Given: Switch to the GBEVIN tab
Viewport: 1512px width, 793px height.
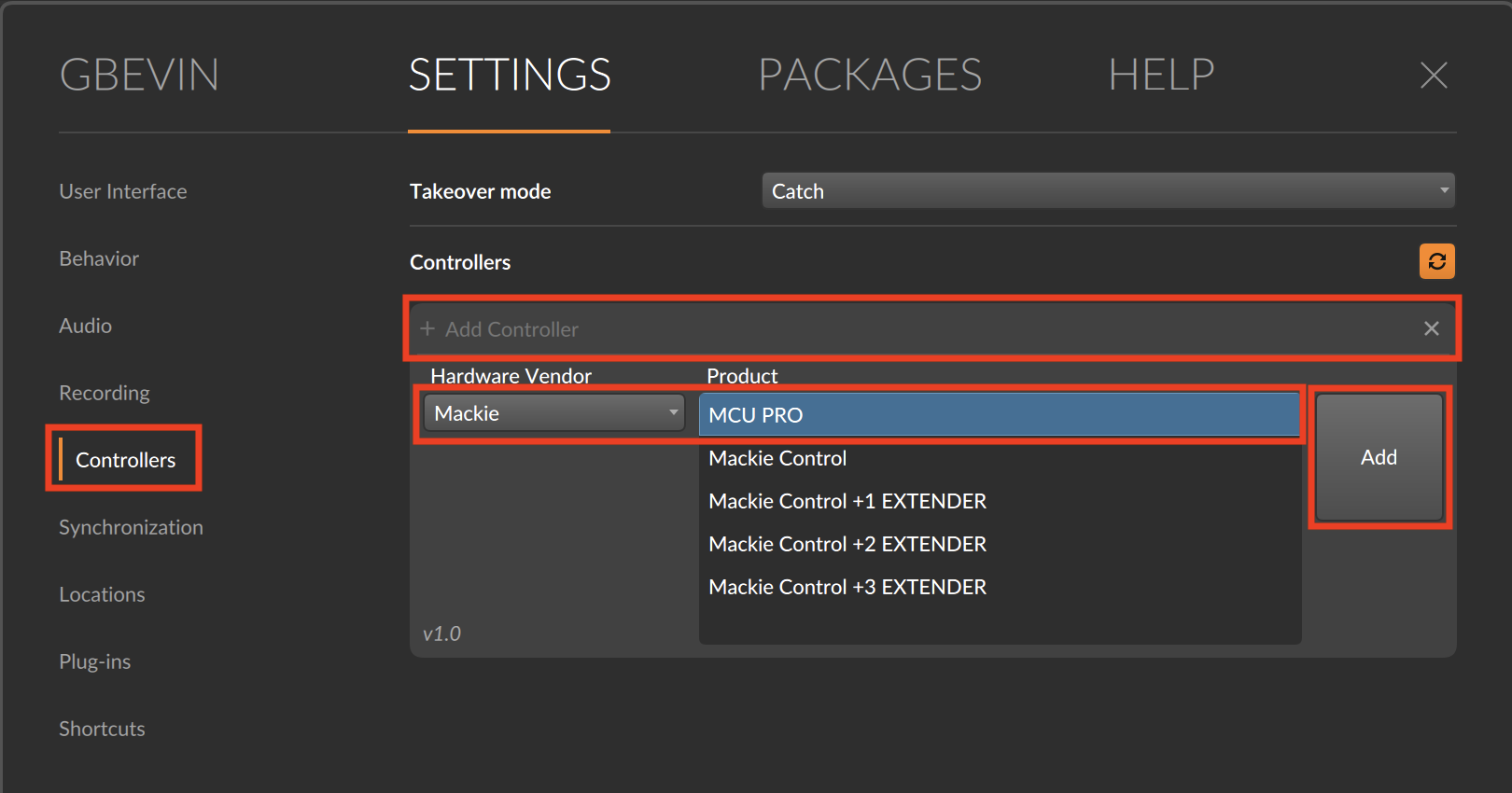Looking at the screenshot, I should 139,75.
